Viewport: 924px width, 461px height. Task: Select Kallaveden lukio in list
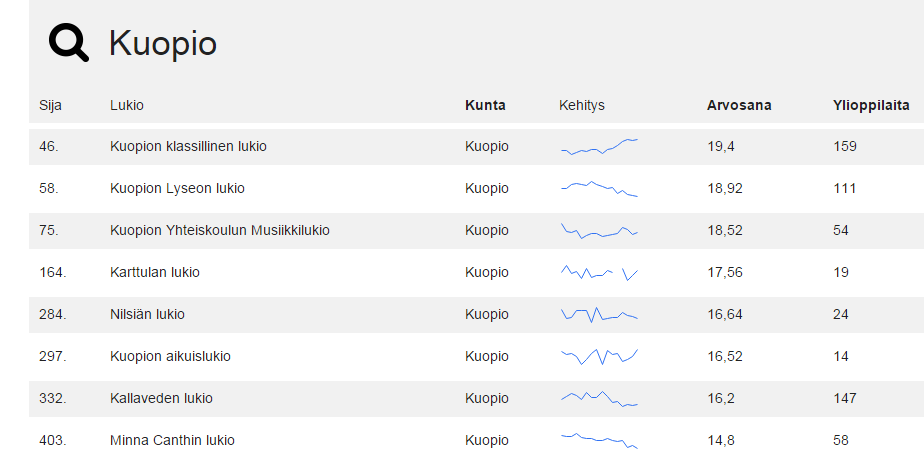(x=161, y=398)
